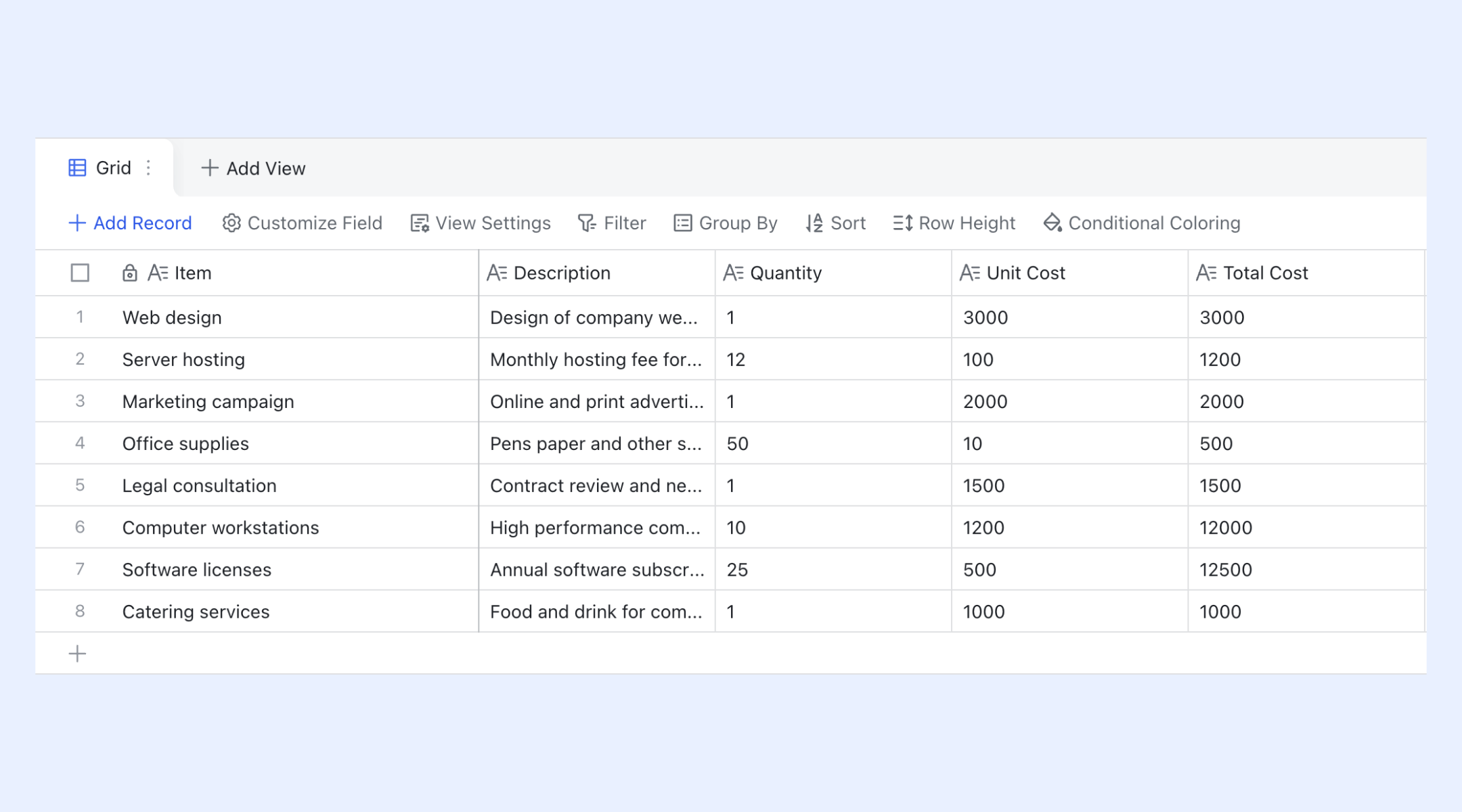The width and height of the screenshot is (1462, 812).
Task: Click the Sort A-Z icon
Action: pyautogui.click(x=814, y=223)
